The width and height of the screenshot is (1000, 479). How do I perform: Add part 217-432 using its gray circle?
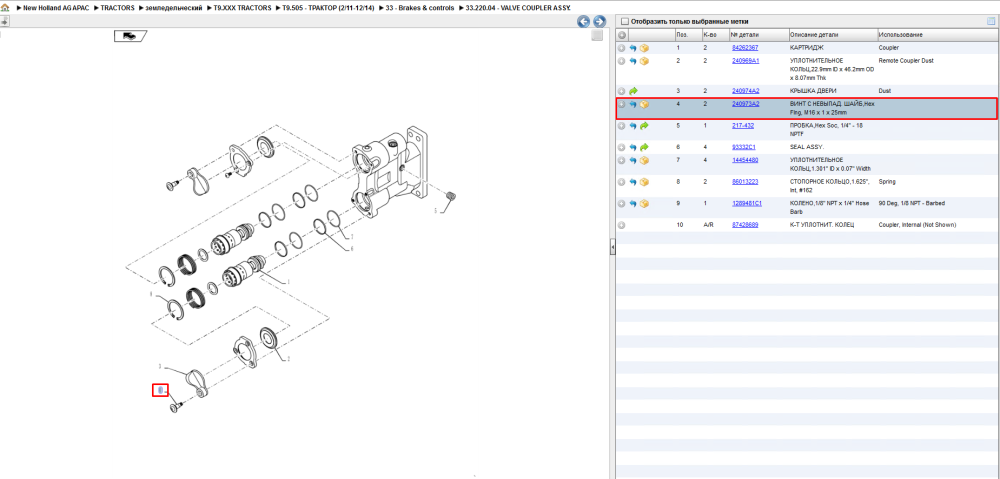[622, 126]
